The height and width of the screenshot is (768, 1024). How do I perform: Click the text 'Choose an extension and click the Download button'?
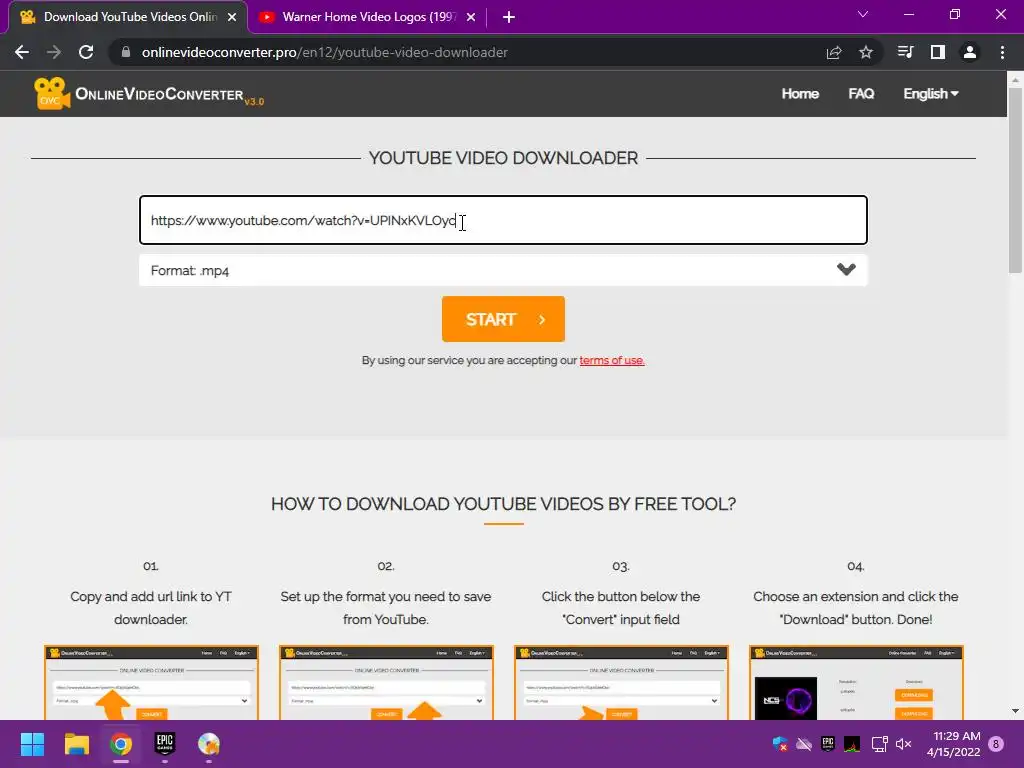[x=856, y=608]
